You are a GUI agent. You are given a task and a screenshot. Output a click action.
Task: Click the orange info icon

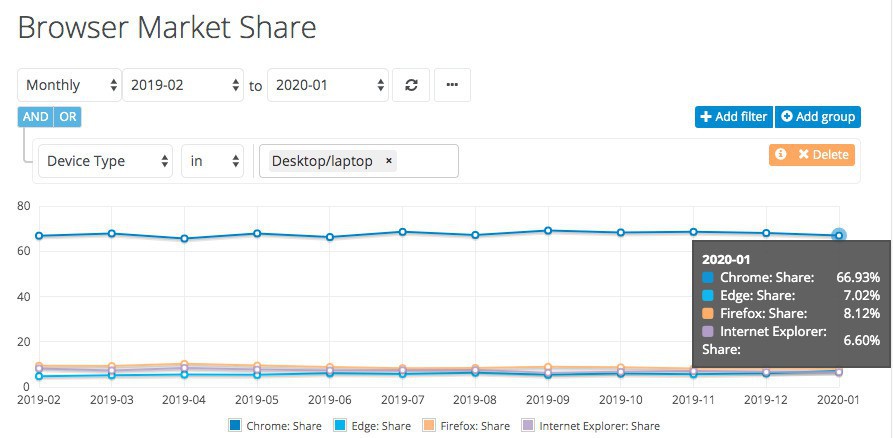780,154
